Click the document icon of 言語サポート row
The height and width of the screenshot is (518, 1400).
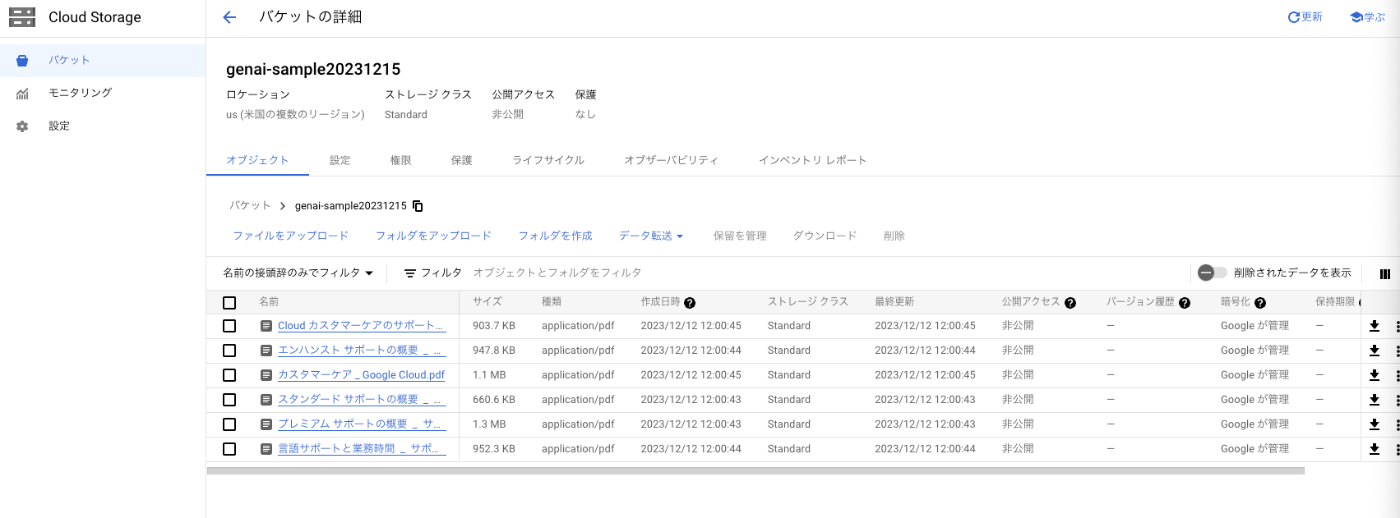tap(266, 449)
